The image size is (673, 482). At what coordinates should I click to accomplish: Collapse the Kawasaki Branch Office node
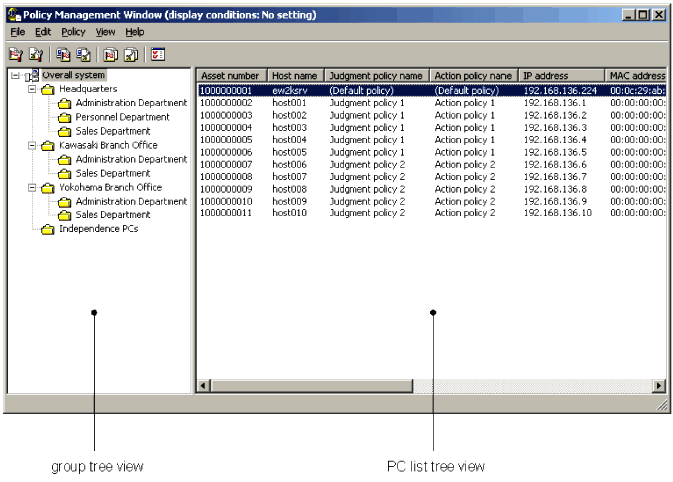point(32,145)
